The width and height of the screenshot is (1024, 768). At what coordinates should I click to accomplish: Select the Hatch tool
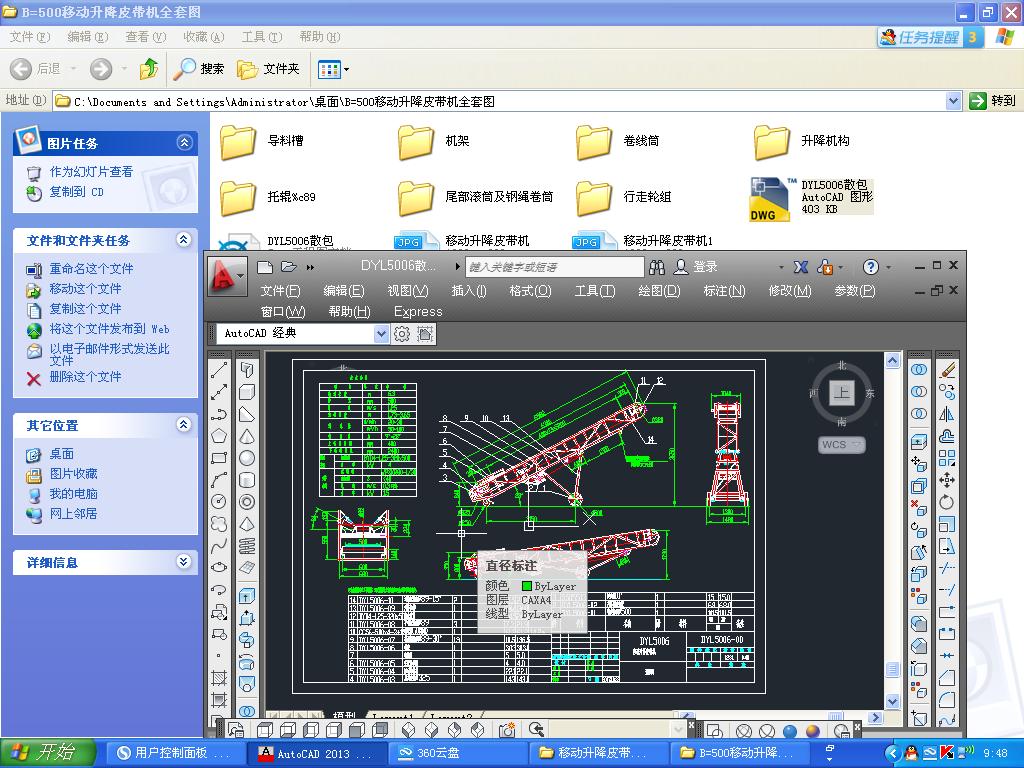coord(219,678)
